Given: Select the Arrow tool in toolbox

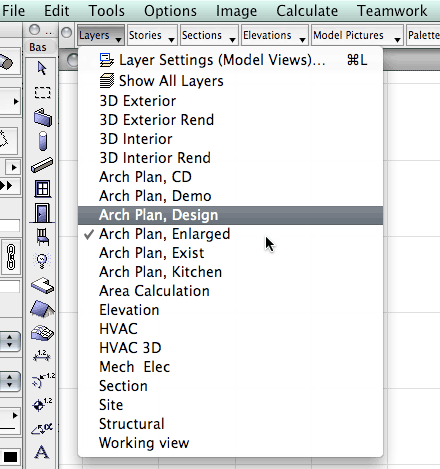Looking at the screenshot, I should click(x=42, y=68).
